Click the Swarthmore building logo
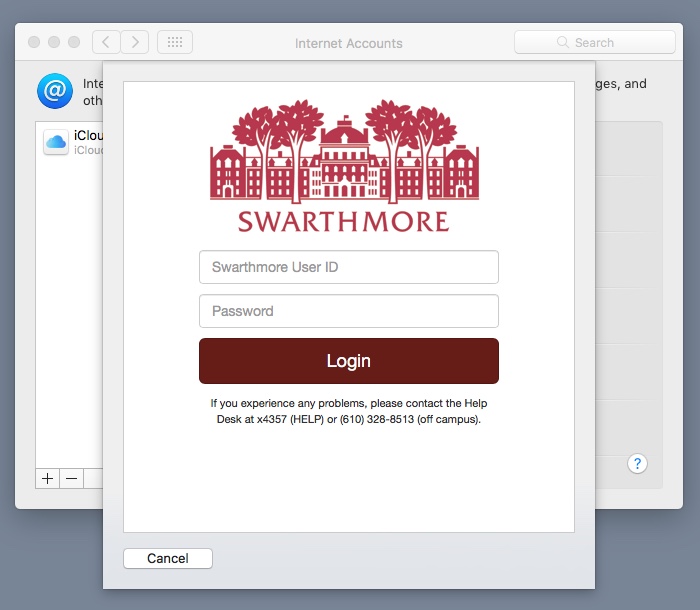The width and height of the screenshot is (700, 610). click(344, 151)
